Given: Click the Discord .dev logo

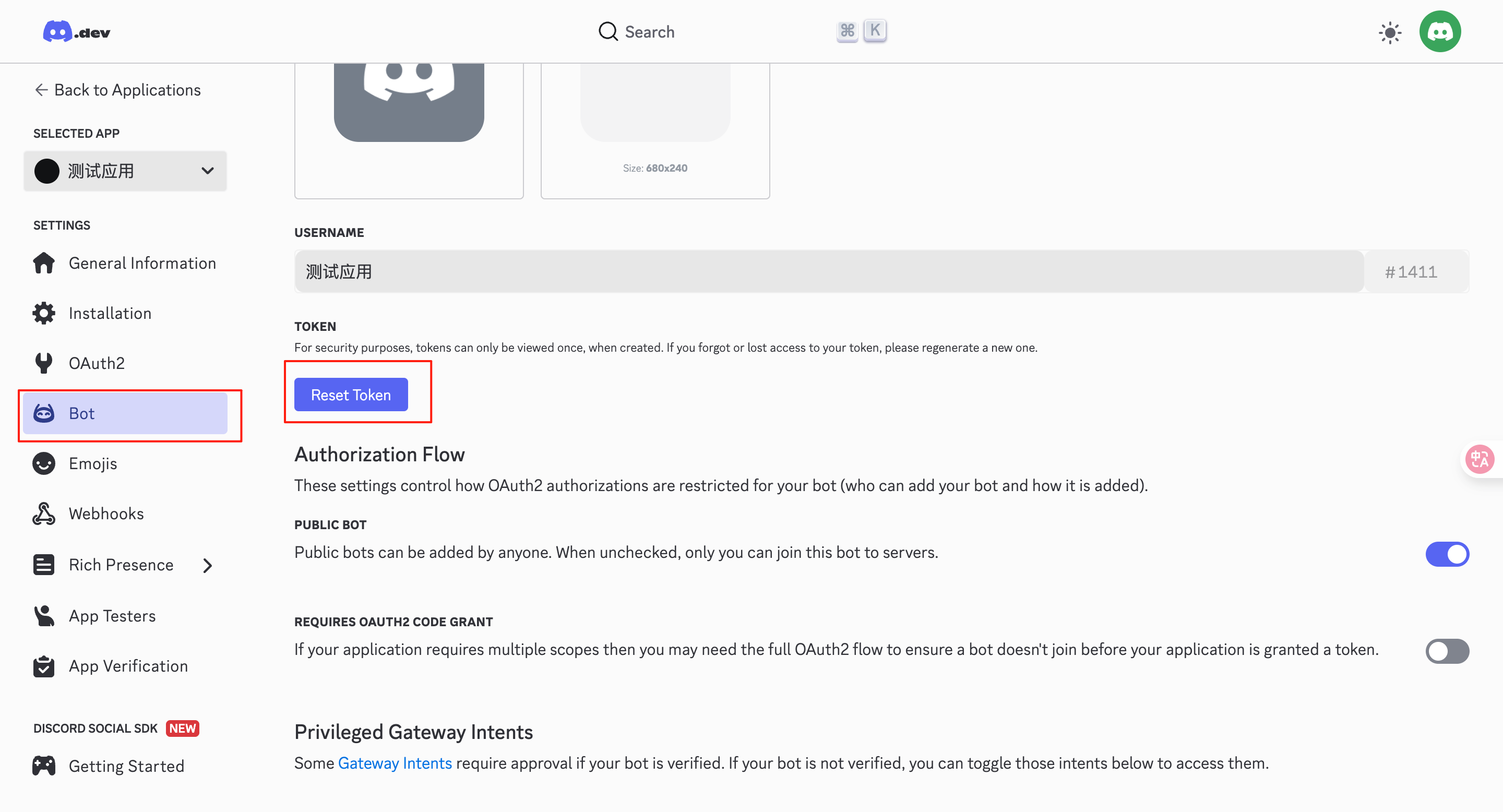Looking at the screenshot, I should click(x=76, y=31).
